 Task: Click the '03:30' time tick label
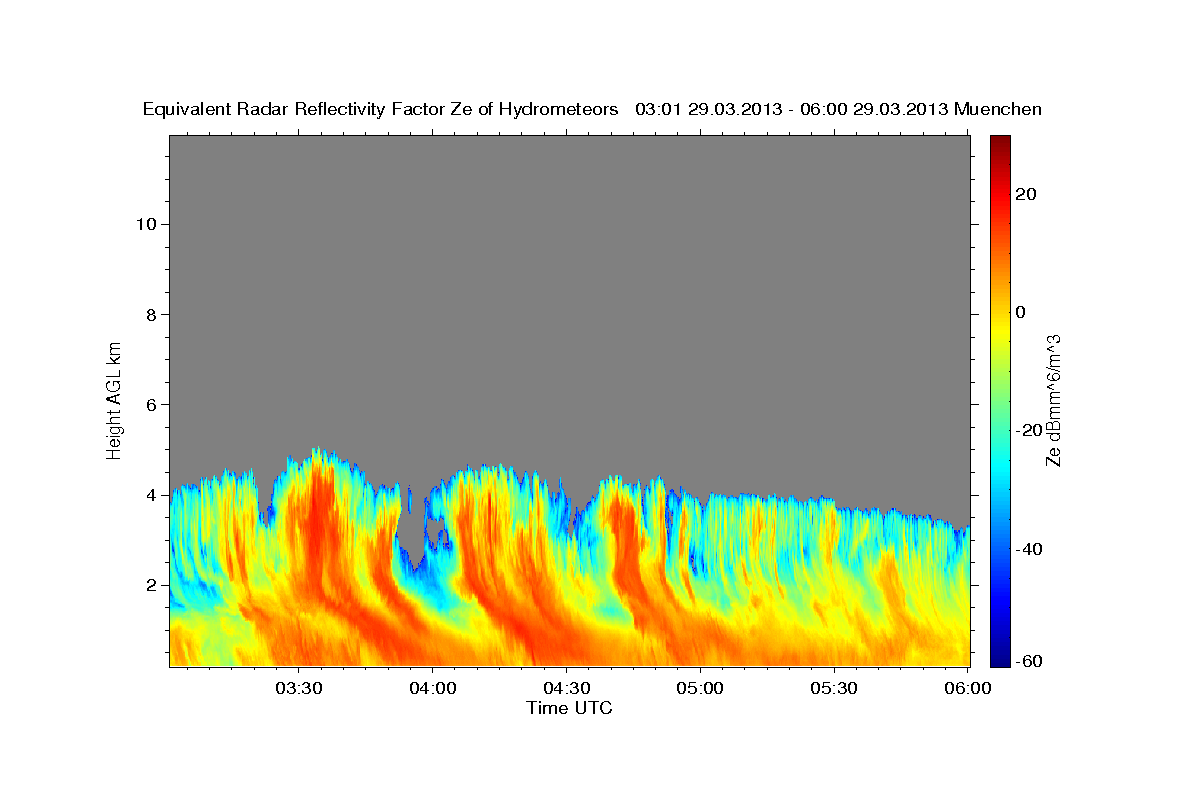point(299,689)
